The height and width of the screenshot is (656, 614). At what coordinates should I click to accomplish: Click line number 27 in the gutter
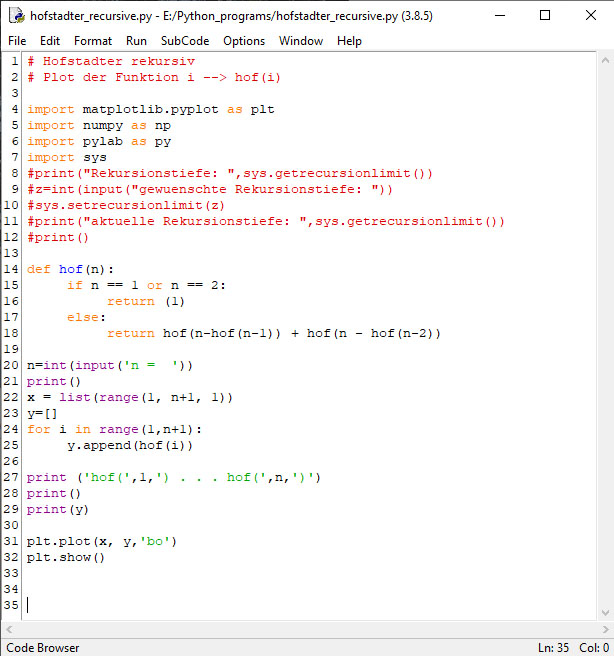tap(13, 477)
